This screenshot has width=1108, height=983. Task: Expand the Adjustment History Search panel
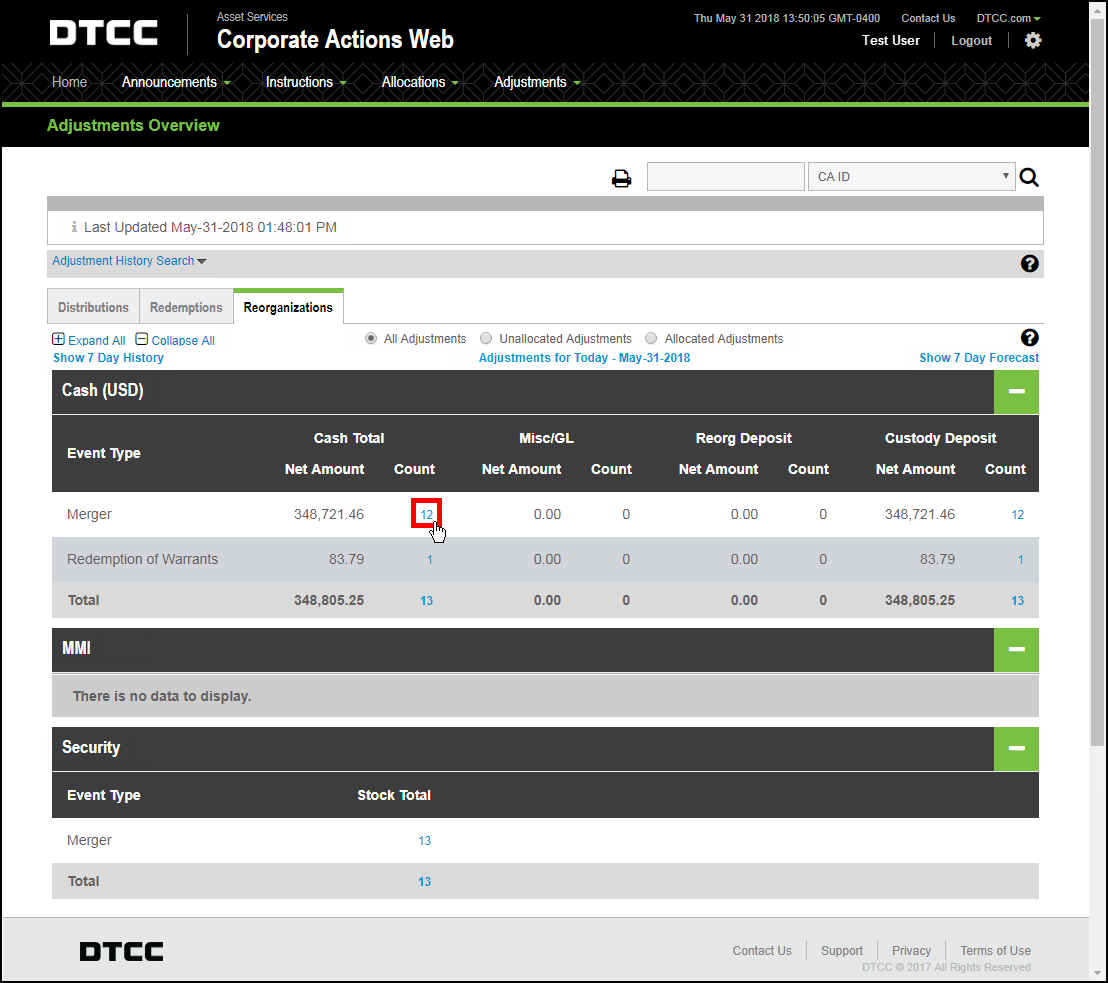(x=129, y=261)
